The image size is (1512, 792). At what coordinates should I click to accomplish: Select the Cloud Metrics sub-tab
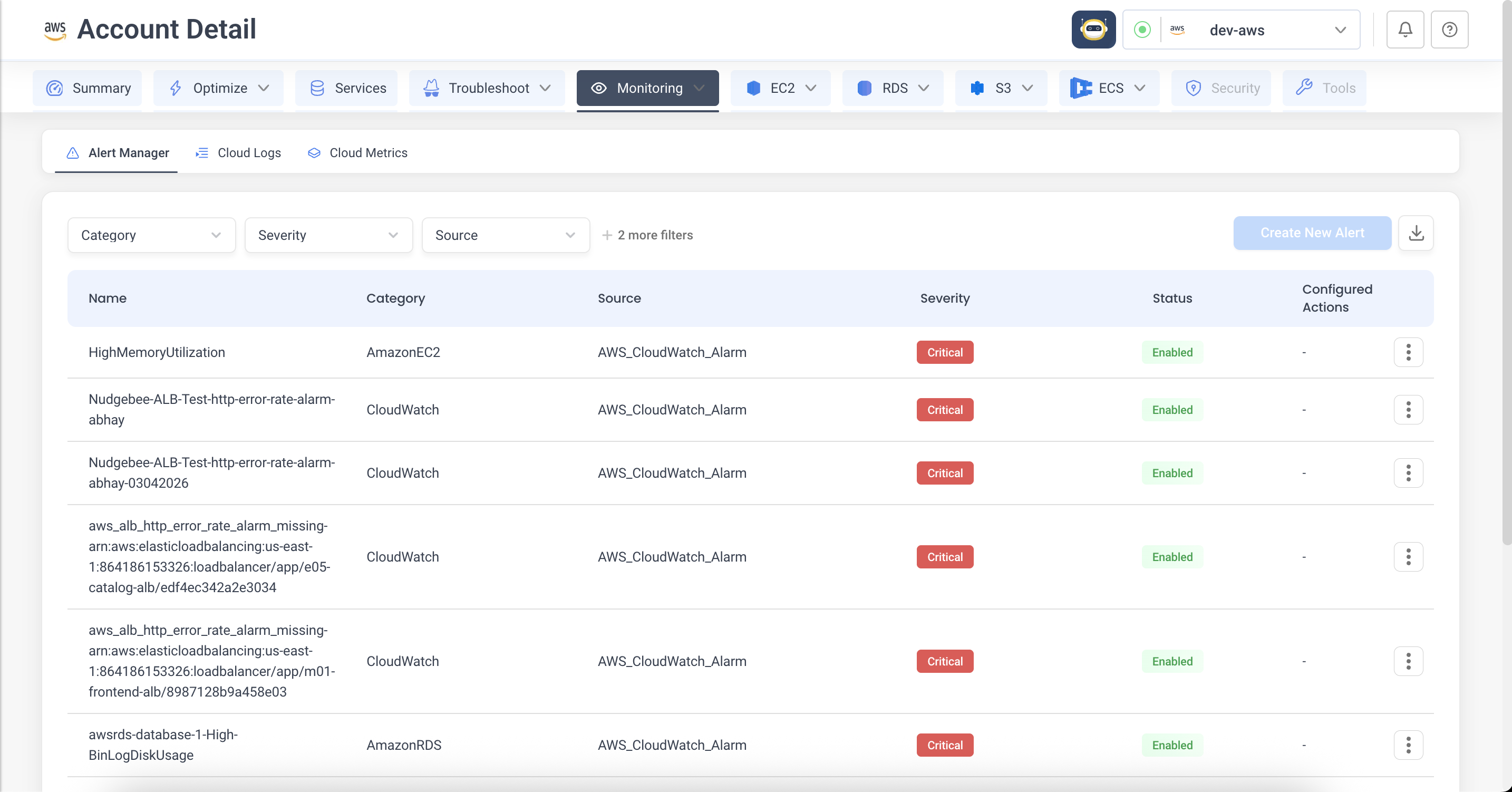click(357, 153)
